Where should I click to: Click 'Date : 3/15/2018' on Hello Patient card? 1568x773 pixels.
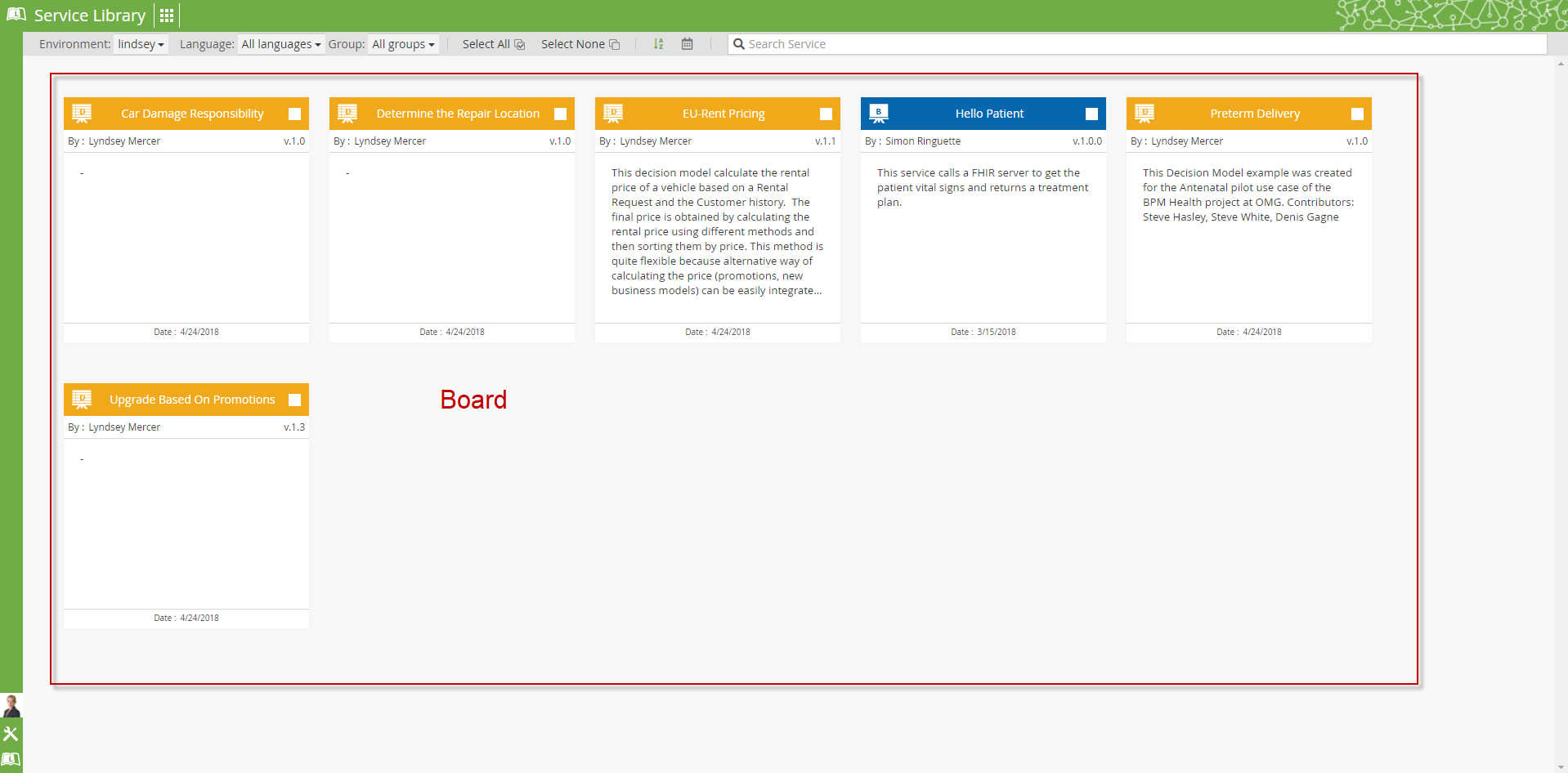tap(983, 332)
